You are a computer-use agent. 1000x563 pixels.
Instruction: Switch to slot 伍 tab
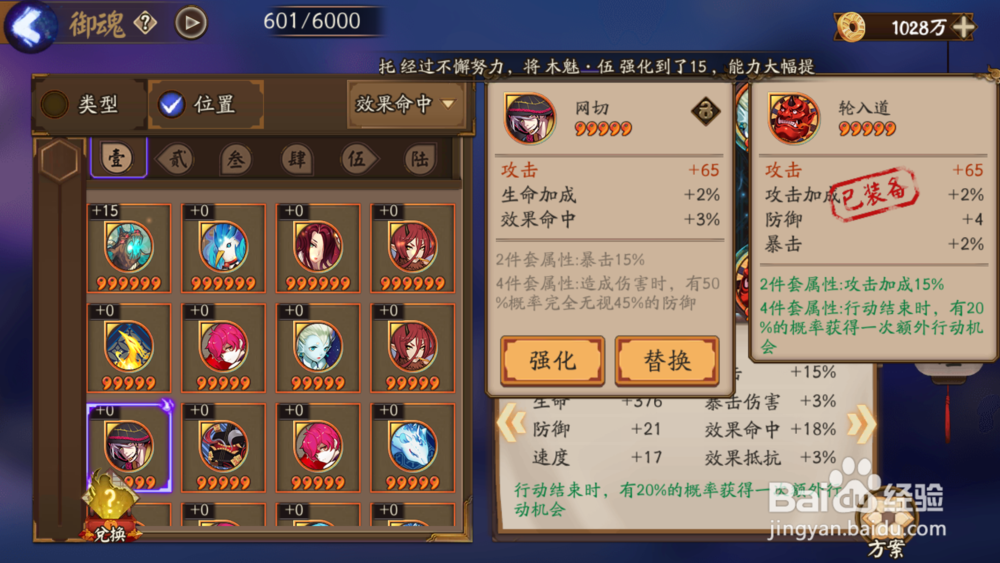point(357,159)
